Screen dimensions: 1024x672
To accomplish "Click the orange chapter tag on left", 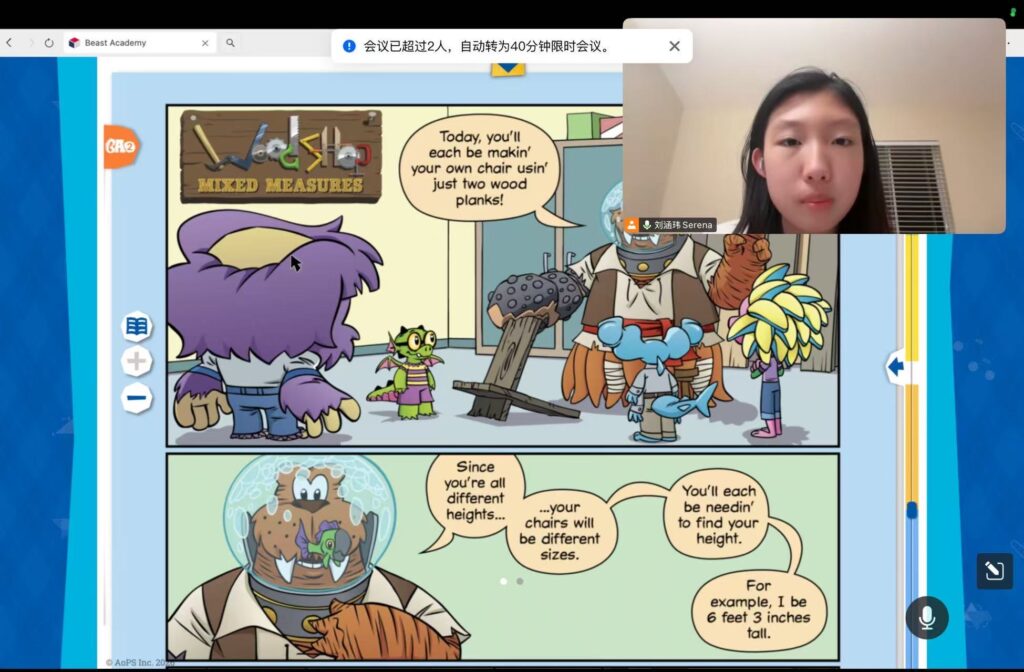I will 119,146.
